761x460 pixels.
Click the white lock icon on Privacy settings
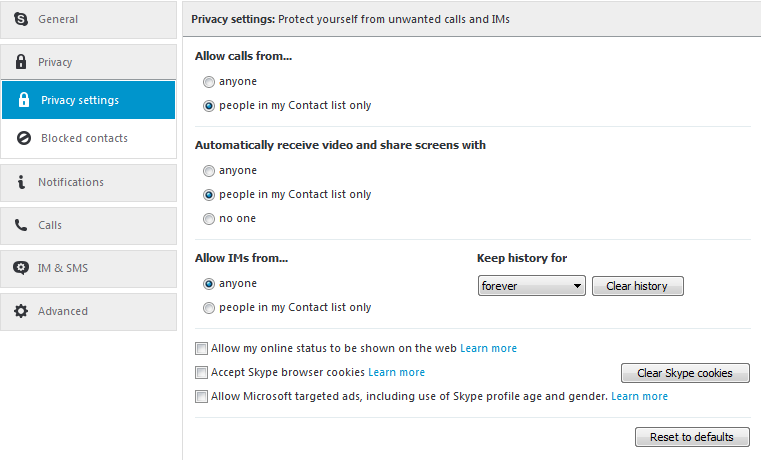24,100
